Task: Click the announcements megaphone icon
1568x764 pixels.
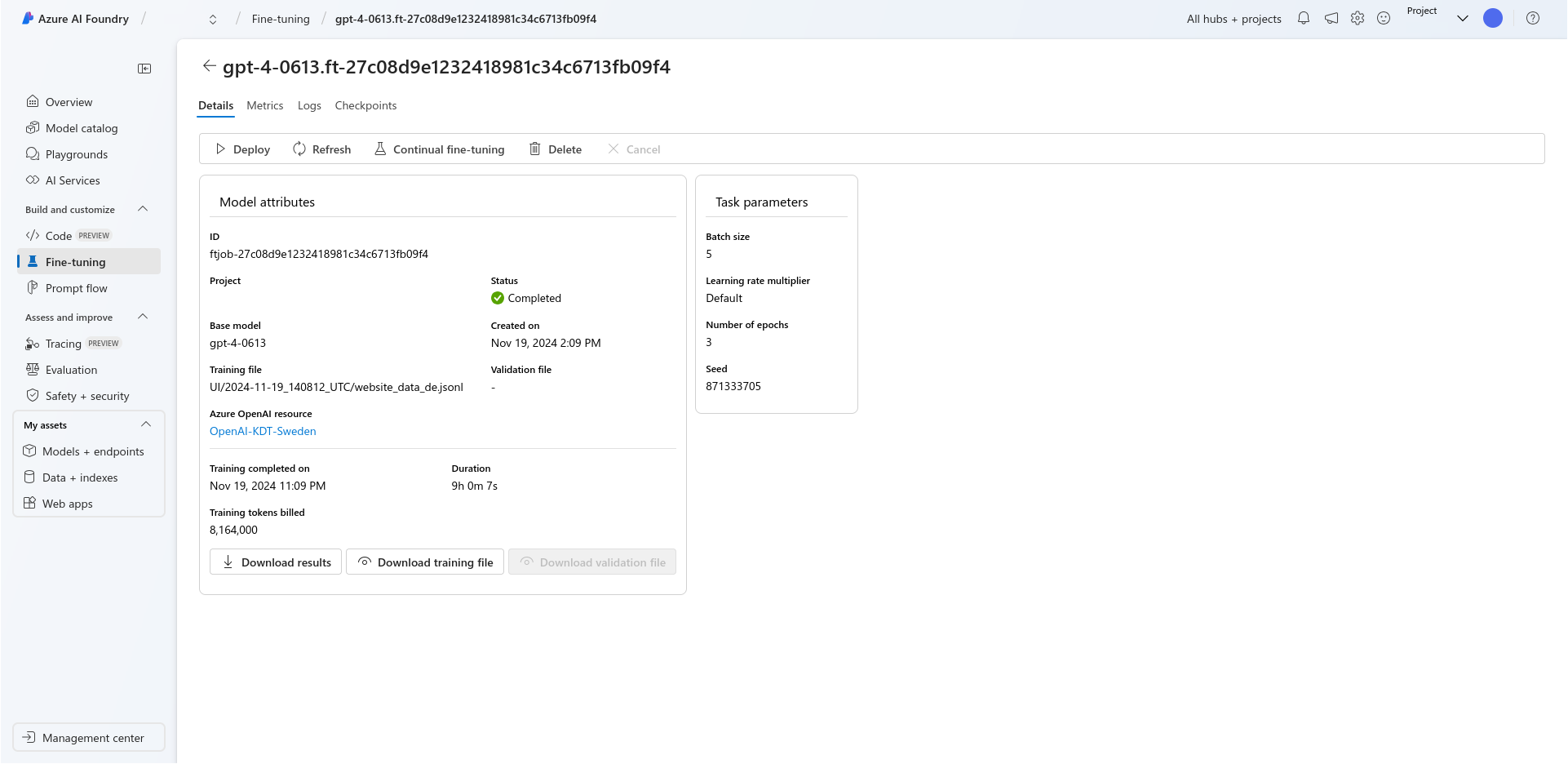Action: 1331,18
